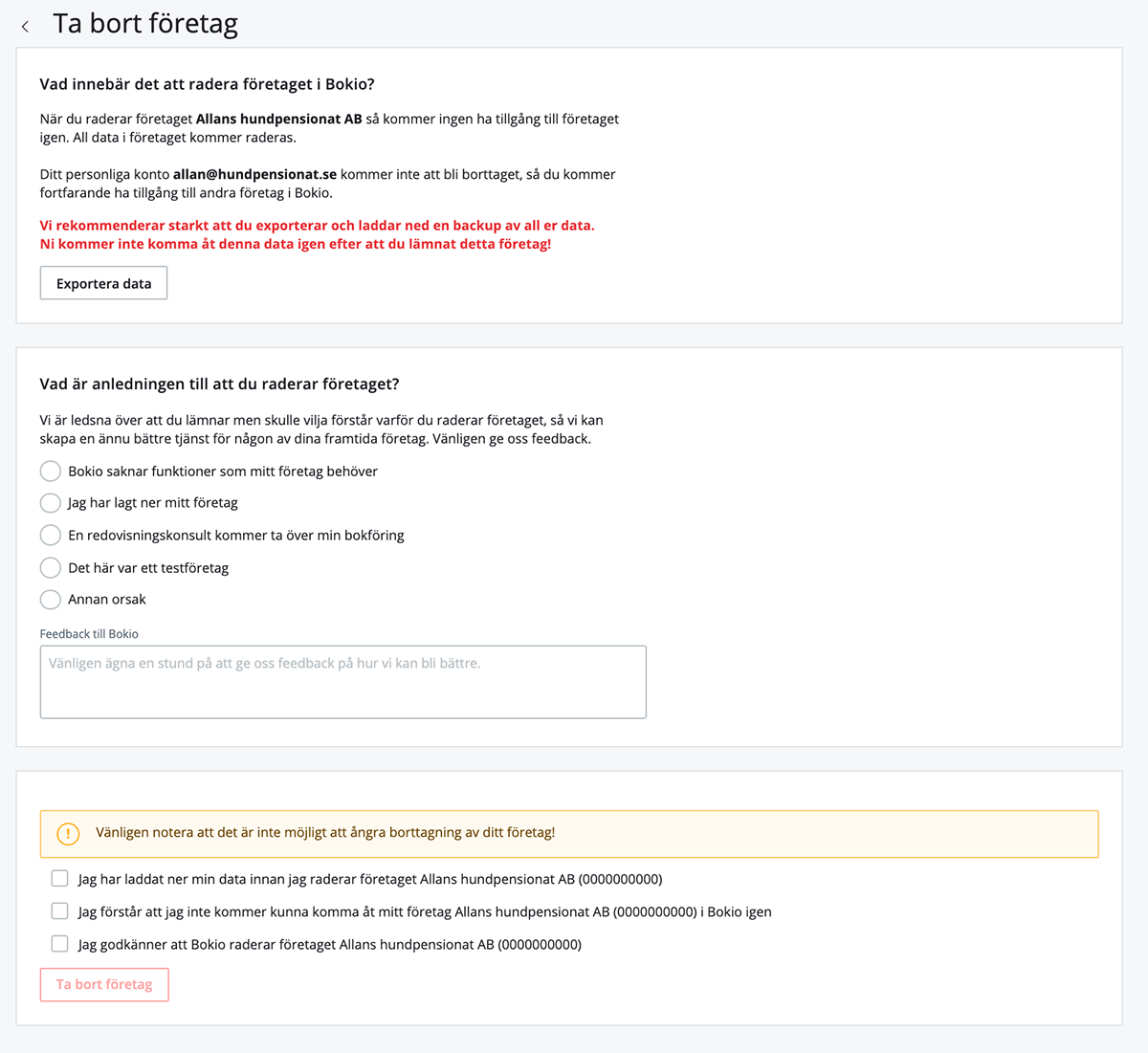The height and width of the screenshot is (1053, 1148).
Task: Click the heading 'Vad är anledningen till att du raderar företaget?'
Action: pyautogui.click(x=219, y=384)
